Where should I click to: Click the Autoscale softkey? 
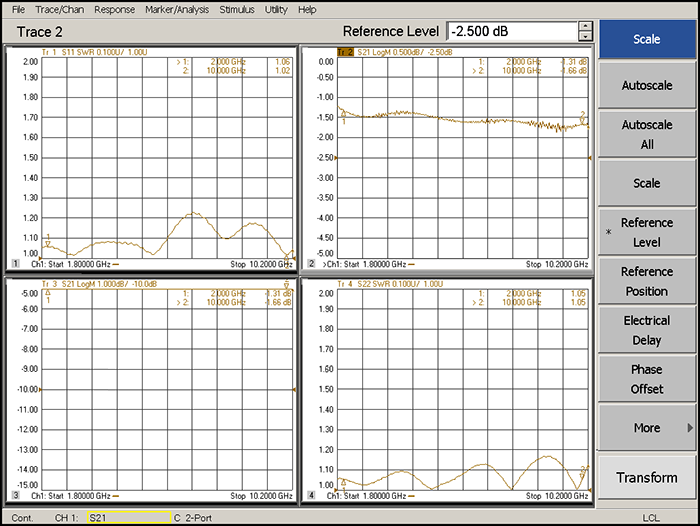[x=647, y=85]
